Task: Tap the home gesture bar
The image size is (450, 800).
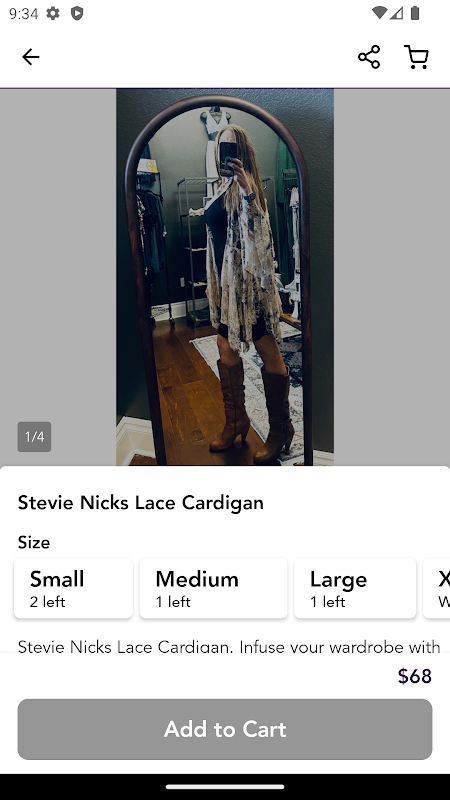Action: pos(225,787)
